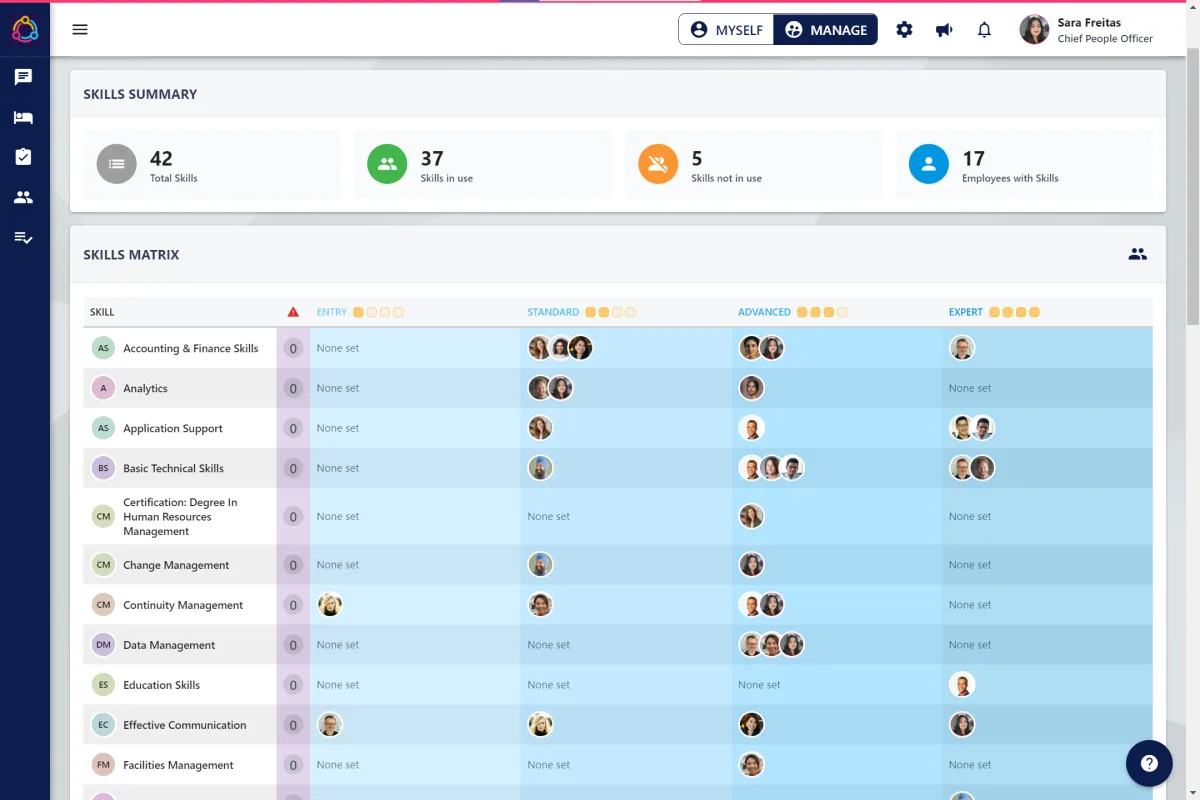
Task: Open the Analytics skill
Action: pyautogui.click(x=145, y=388)
